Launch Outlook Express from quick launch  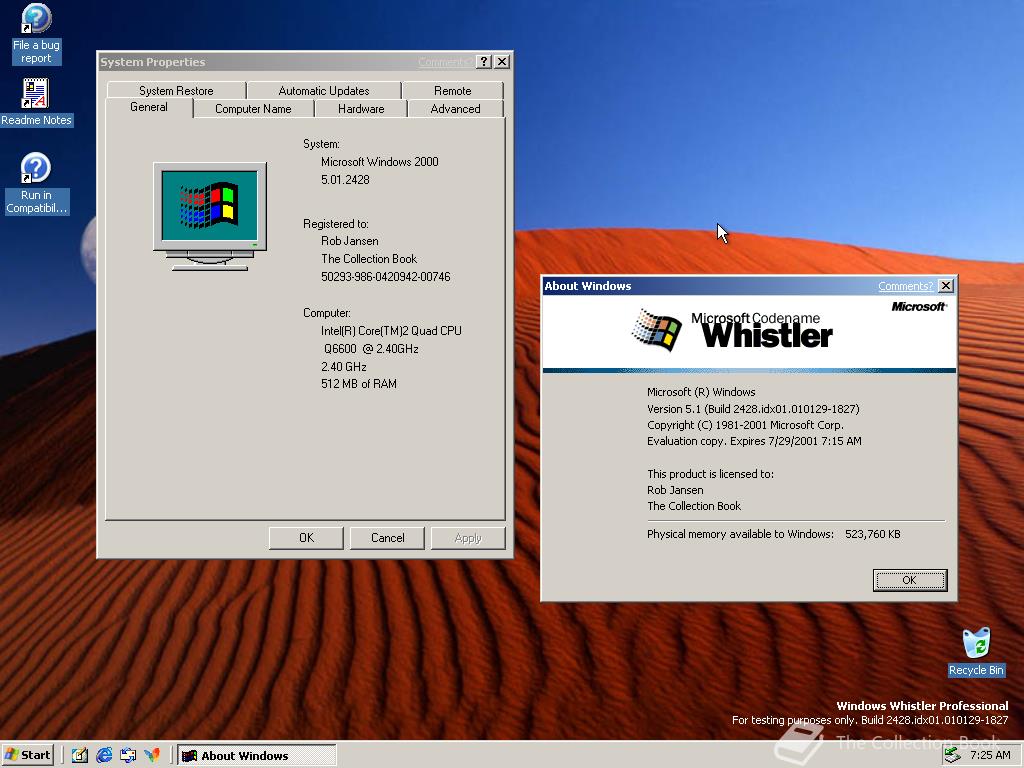pyautogui.click(x=128, y=755)
